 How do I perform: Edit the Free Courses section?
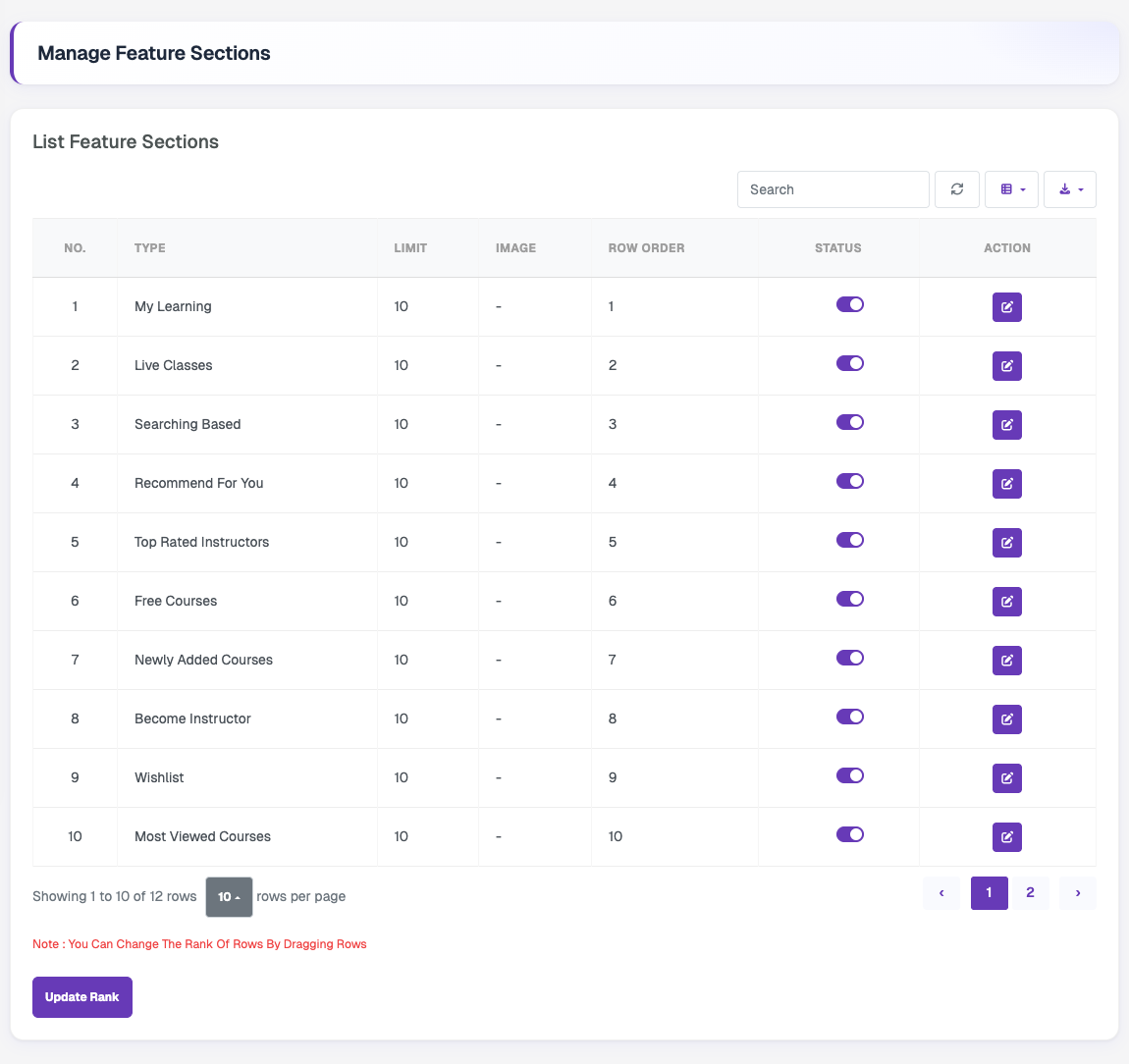1006,602
